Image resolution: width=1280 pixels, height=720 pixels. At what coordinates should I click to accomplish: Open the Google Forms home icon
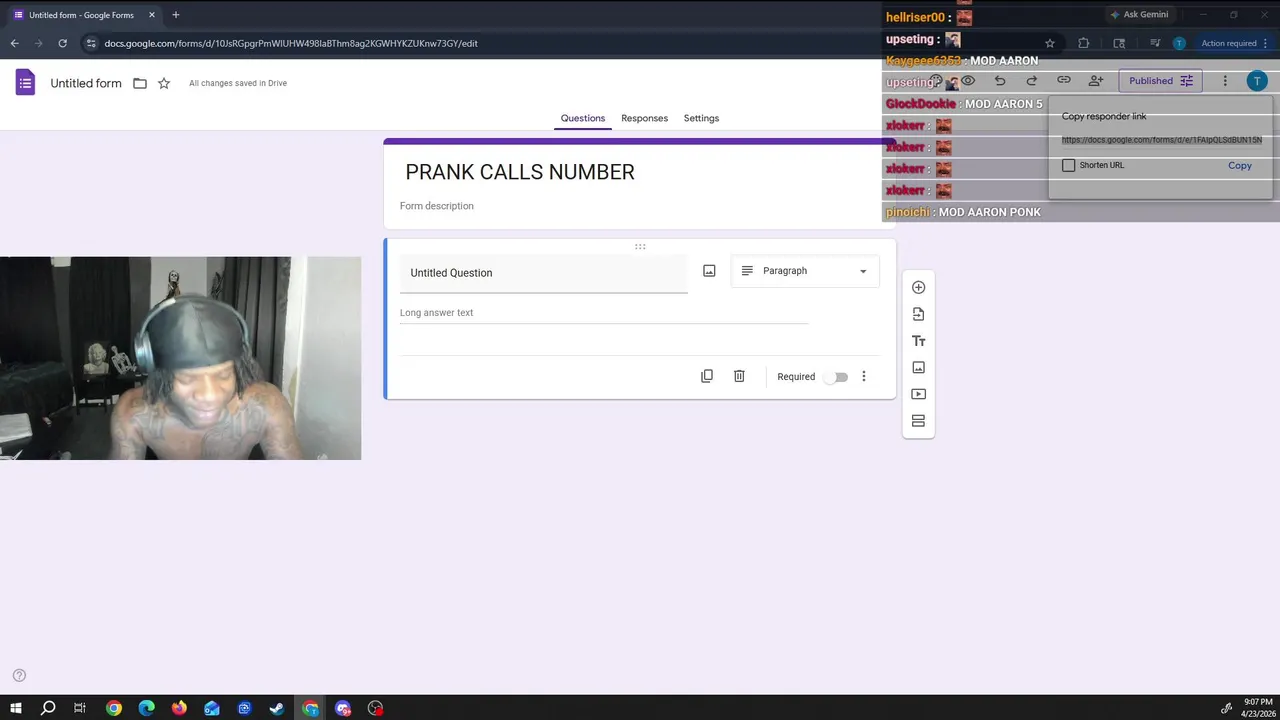(25, 83)
